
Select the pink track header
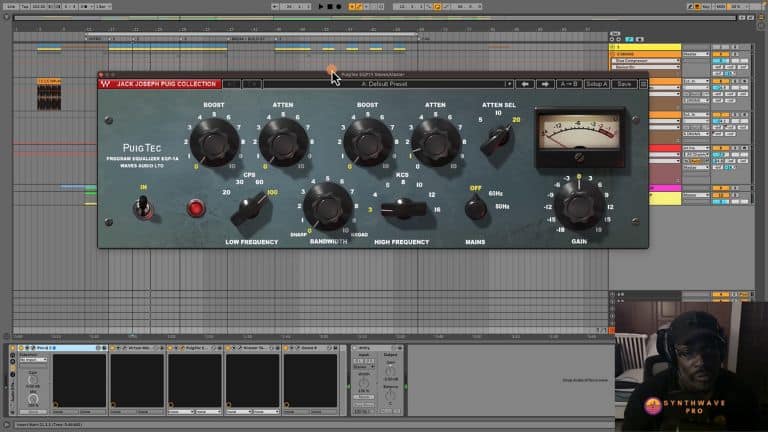[x=666, y=188]
